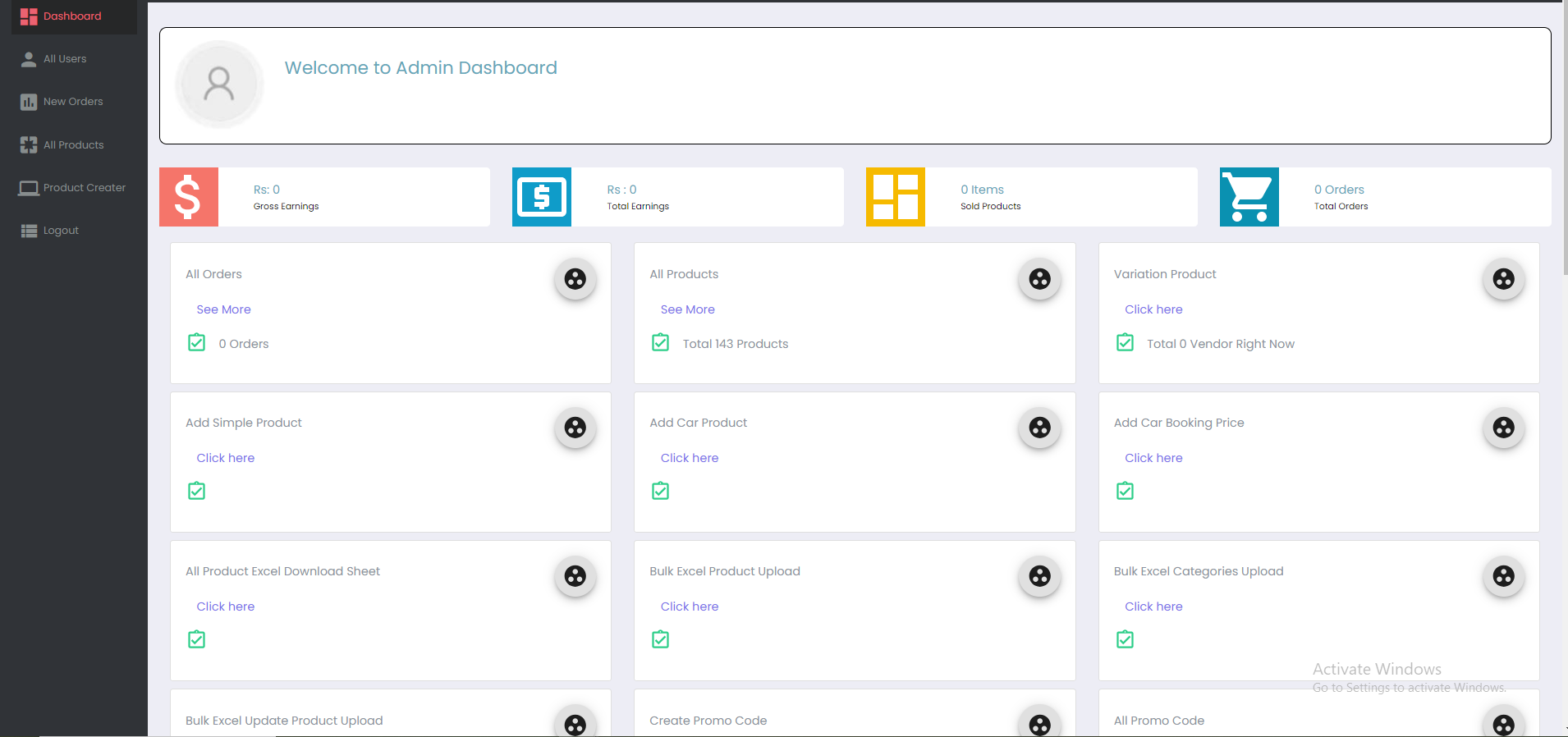Click the green checkmark next to 0 Orders
1568x737 pixels.
tap(197, 343)
